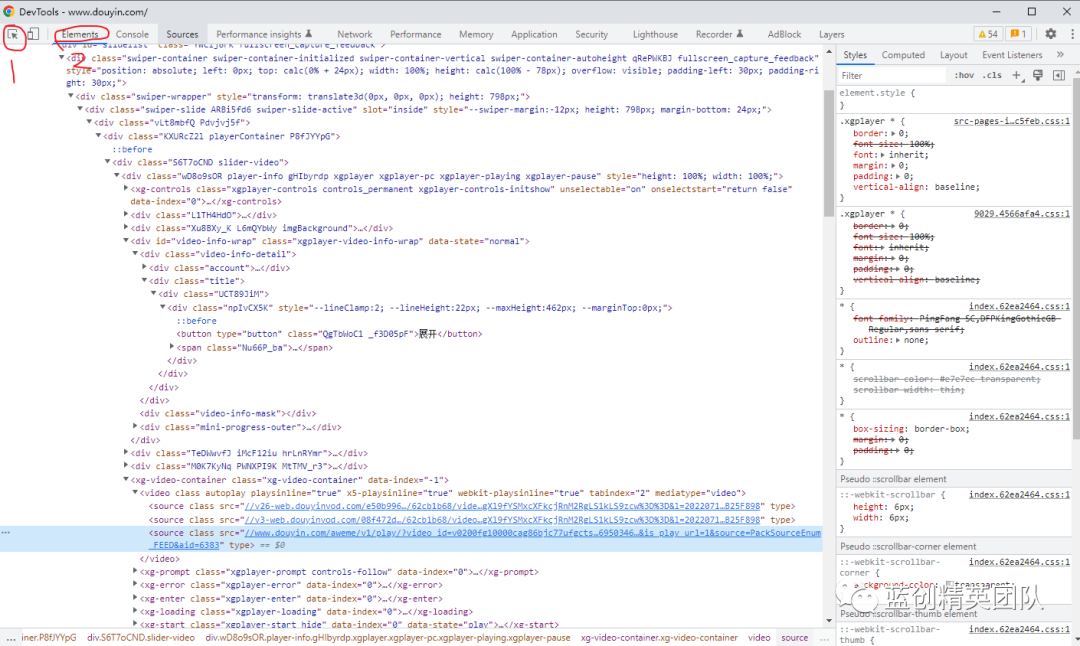
Task: Click the Elements panel vertical scrollbar thumb
Action: [829, 153]
